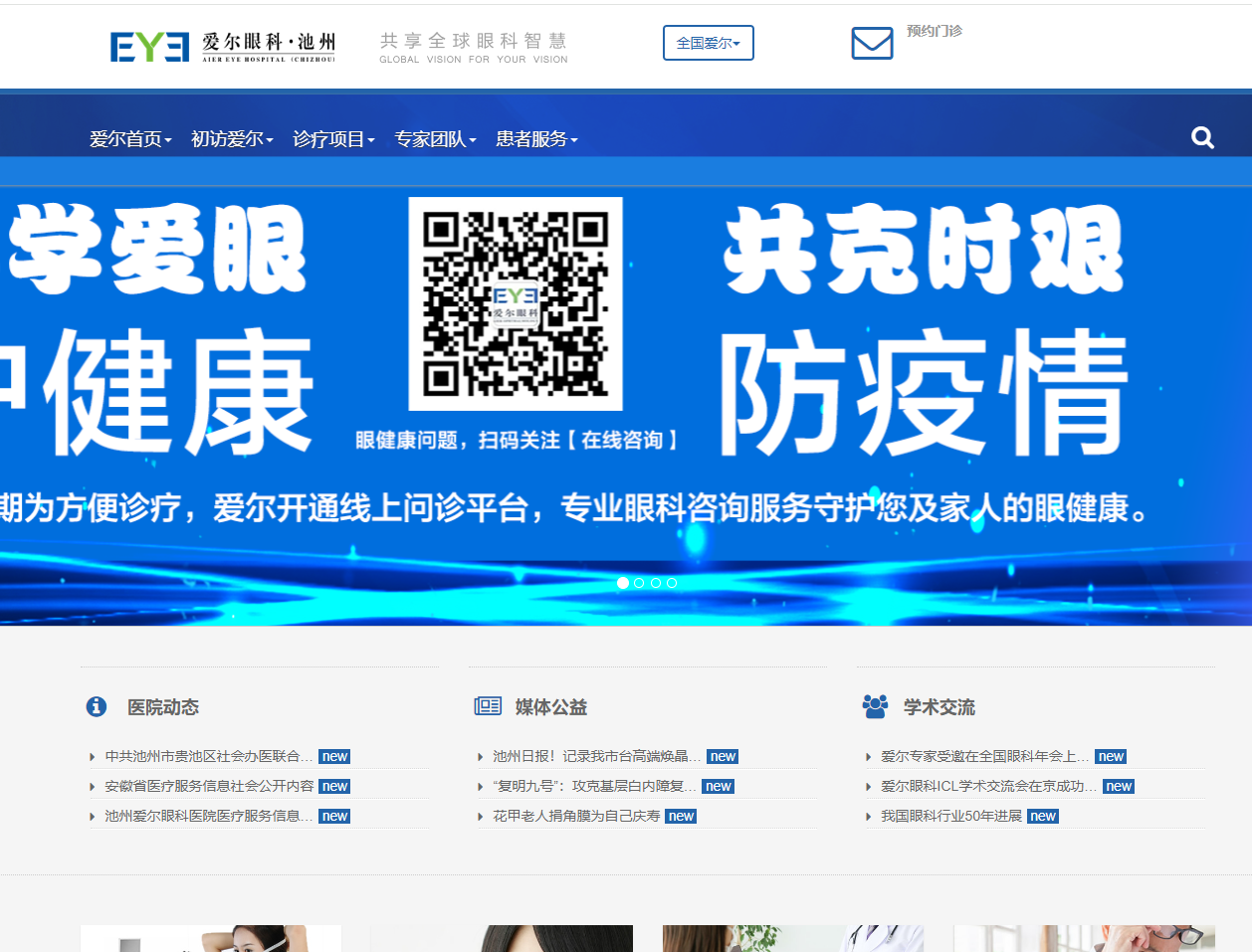Select the fourth carousel slide dot
This screenshot has width=1252, height=952.
pos(672,583)
